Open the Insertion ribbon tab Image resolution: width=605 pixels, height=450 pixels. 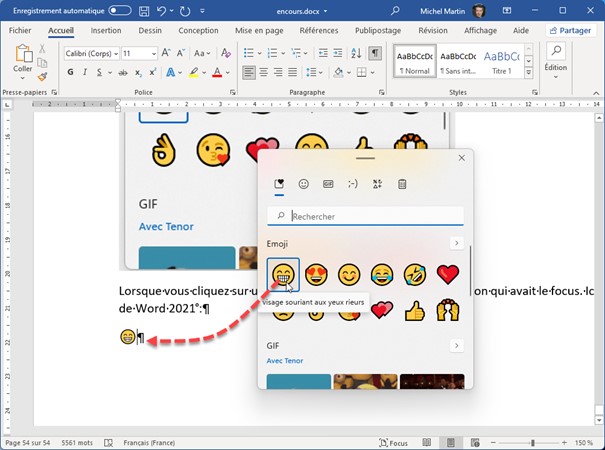click(106, 31)
